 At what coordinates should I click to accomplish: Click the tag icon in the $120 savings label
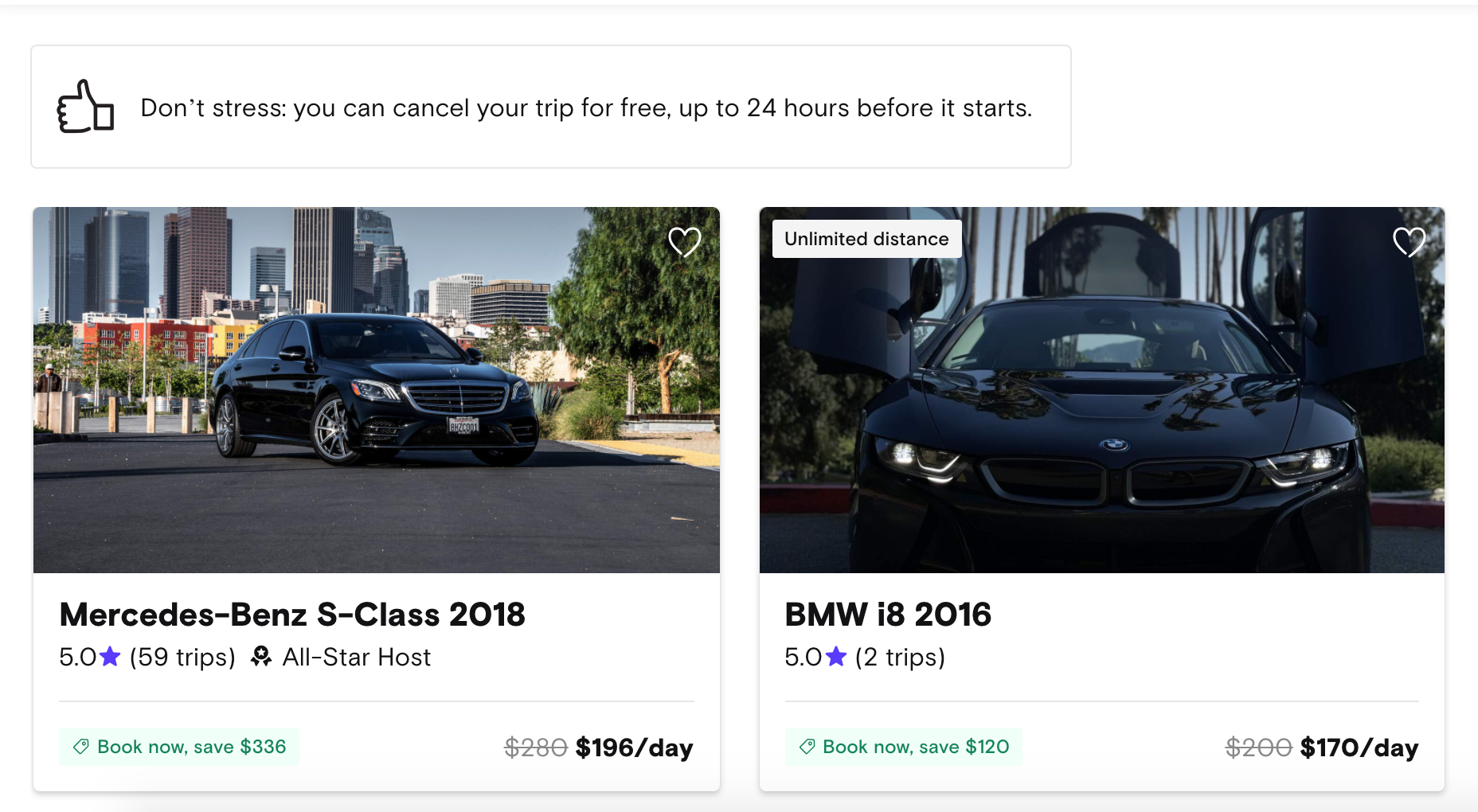click(x=805, y=747)
